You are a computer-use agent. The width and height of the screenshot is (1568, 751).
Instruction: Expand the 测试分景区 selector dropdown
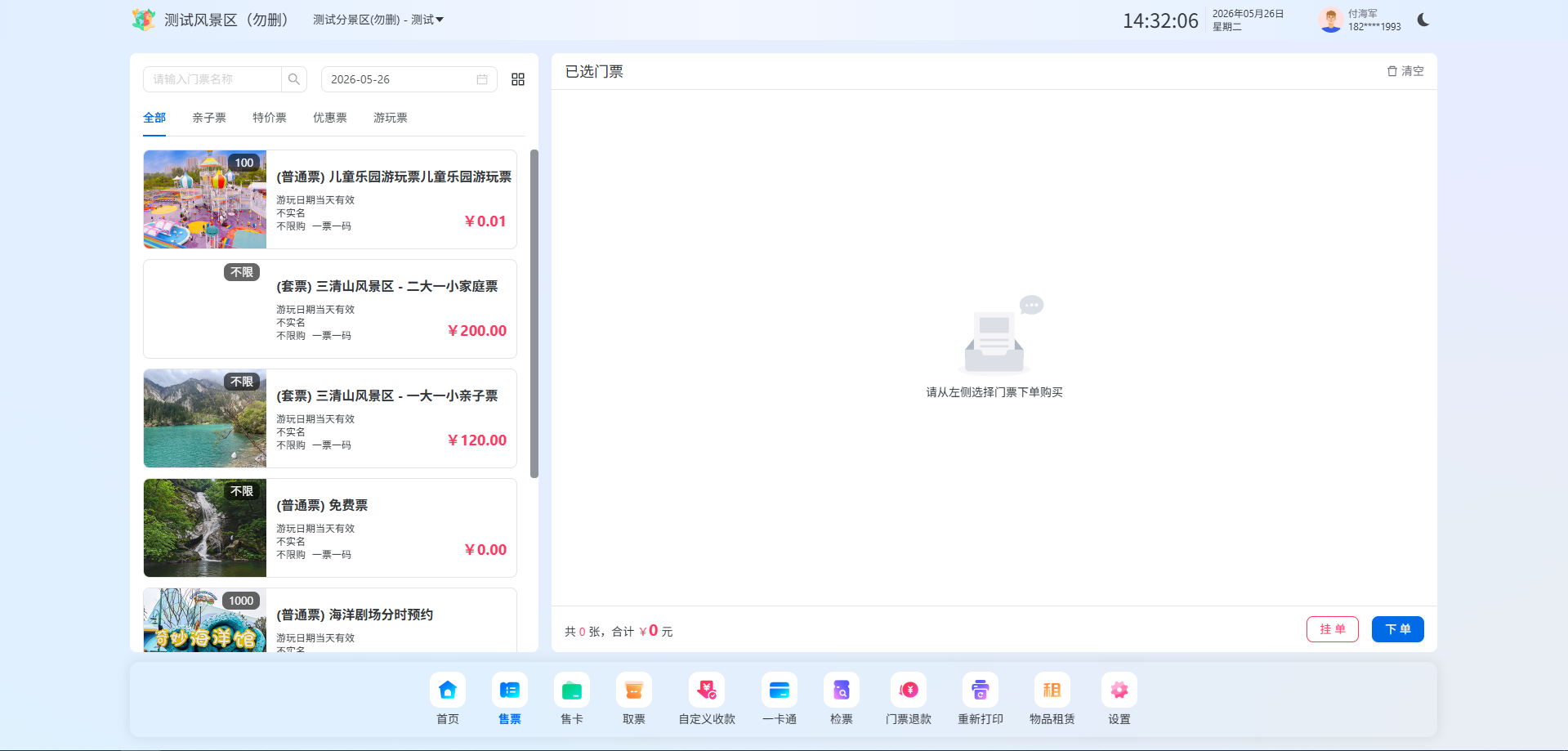[x=378, y=20]
